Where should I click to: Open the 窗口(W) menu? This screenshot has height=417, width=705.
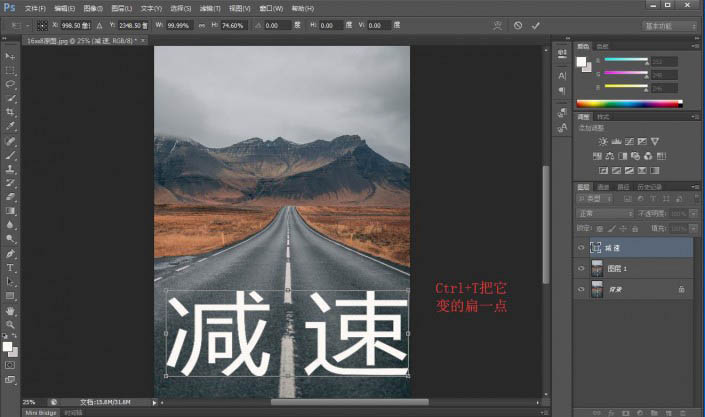coord(271,8)
